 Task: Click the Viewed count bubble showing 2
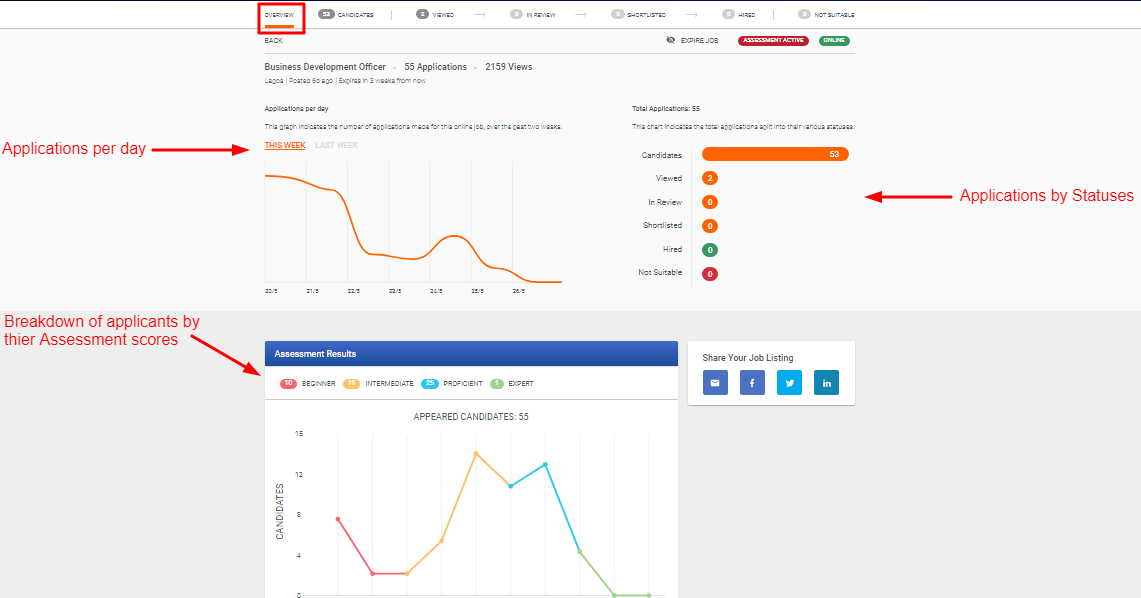click(x=710, y=178)
